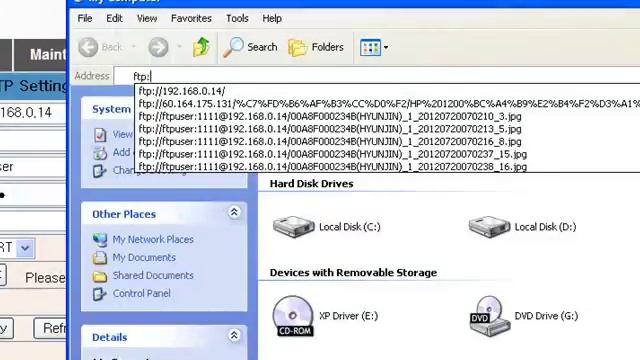Viewport: 640px width, 360px height.
Task: Open the Favorites menu
Action: pos(191,18)
